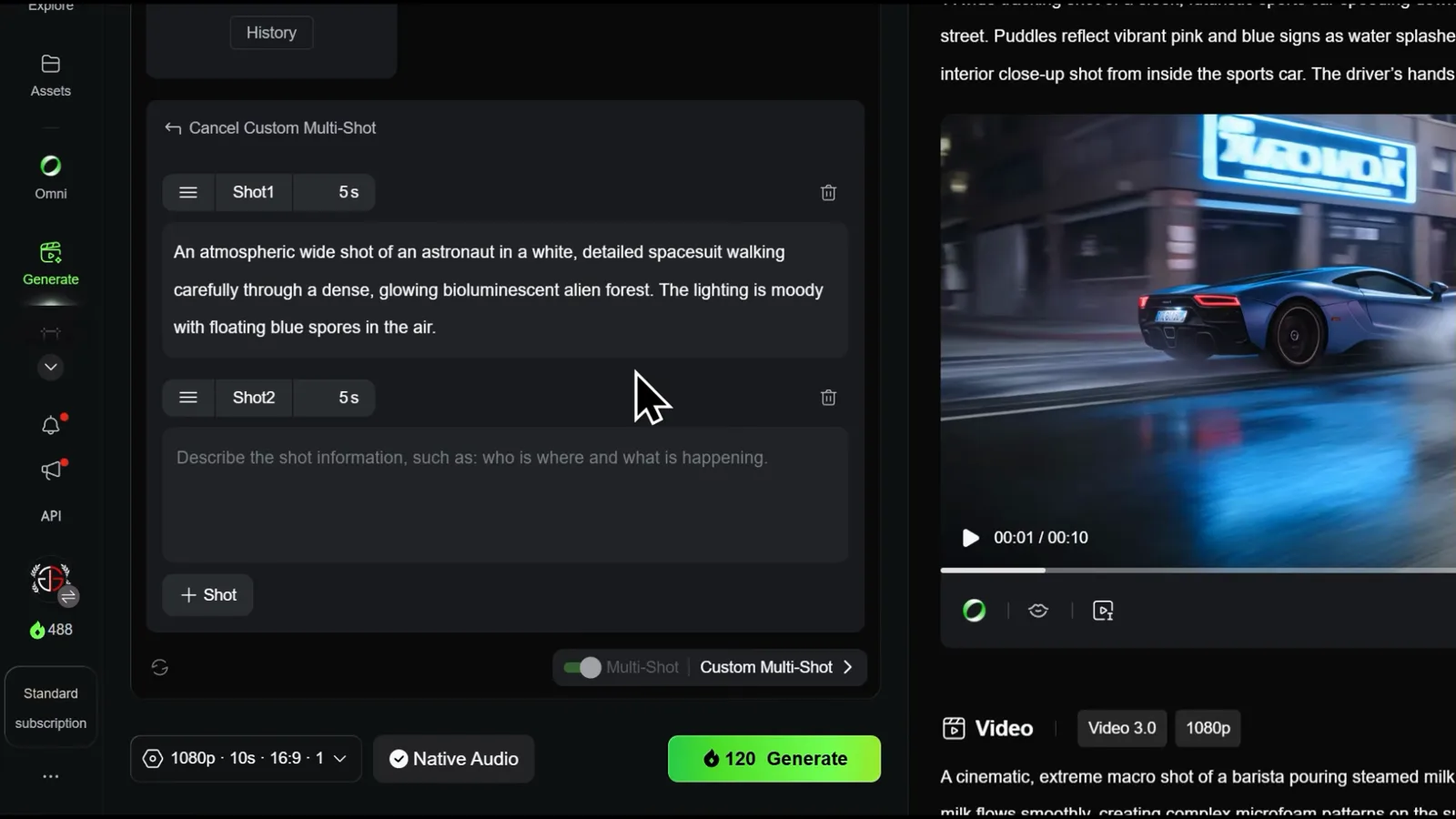Toggle the Native Audio checkbox
Image resolution: width=1456 pixels, height=819 pixels.
pyautogui.click(x=453, y=759)
